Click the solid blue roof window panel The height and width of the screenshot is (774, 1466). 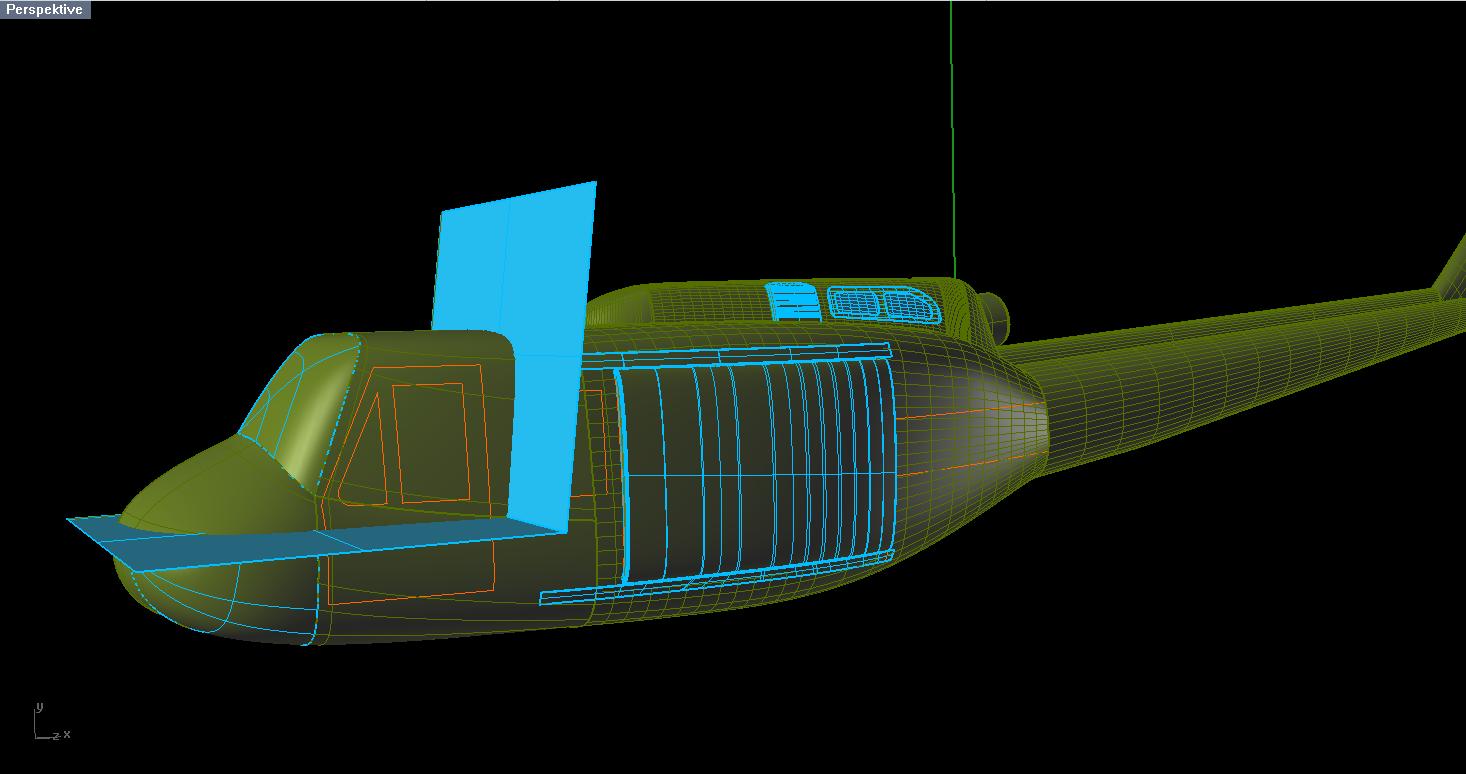coord(793,301)
